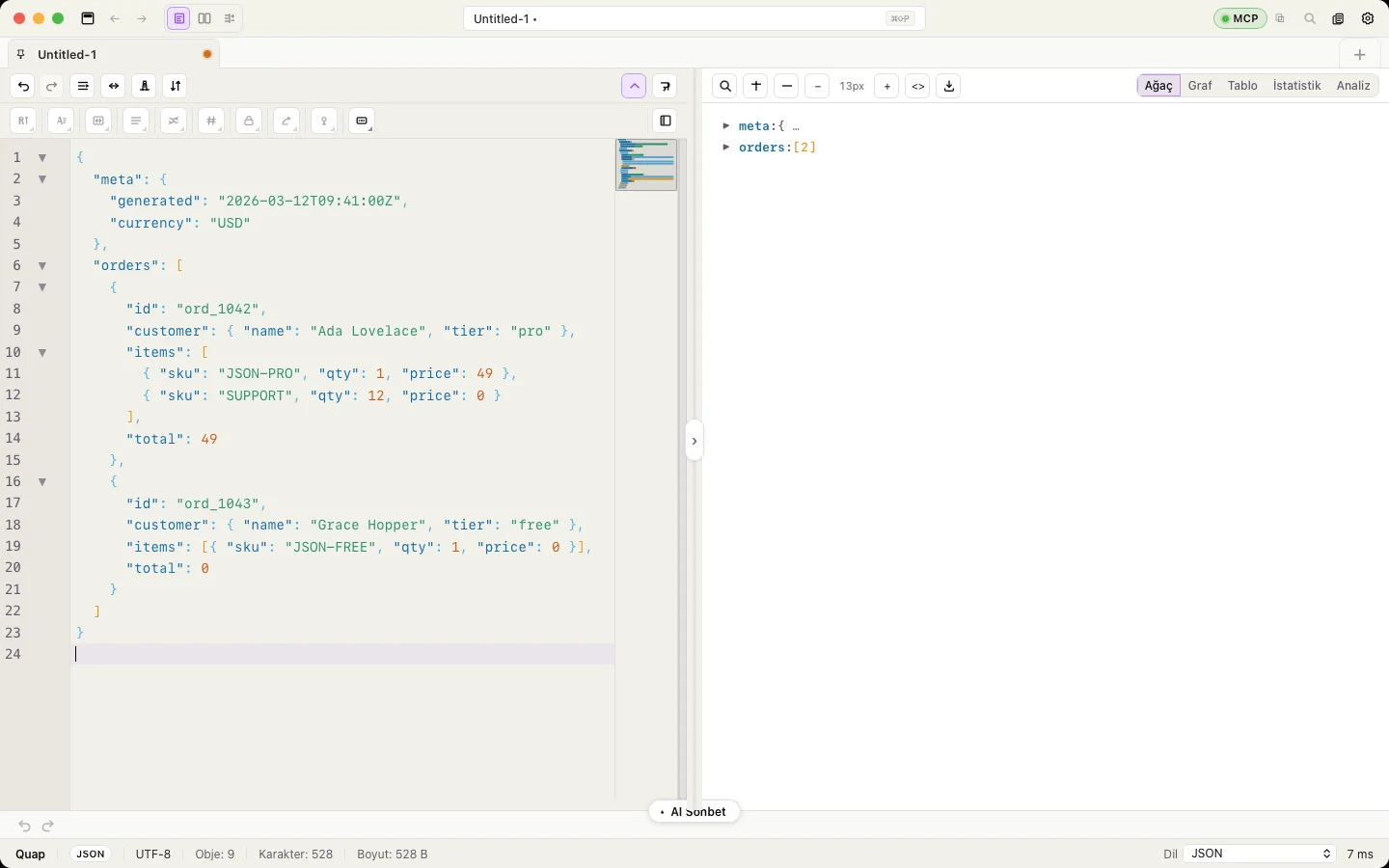Collapse all nodes with large minus button
The height and width of the screenshot is (868, 1389).
(787, 86)
